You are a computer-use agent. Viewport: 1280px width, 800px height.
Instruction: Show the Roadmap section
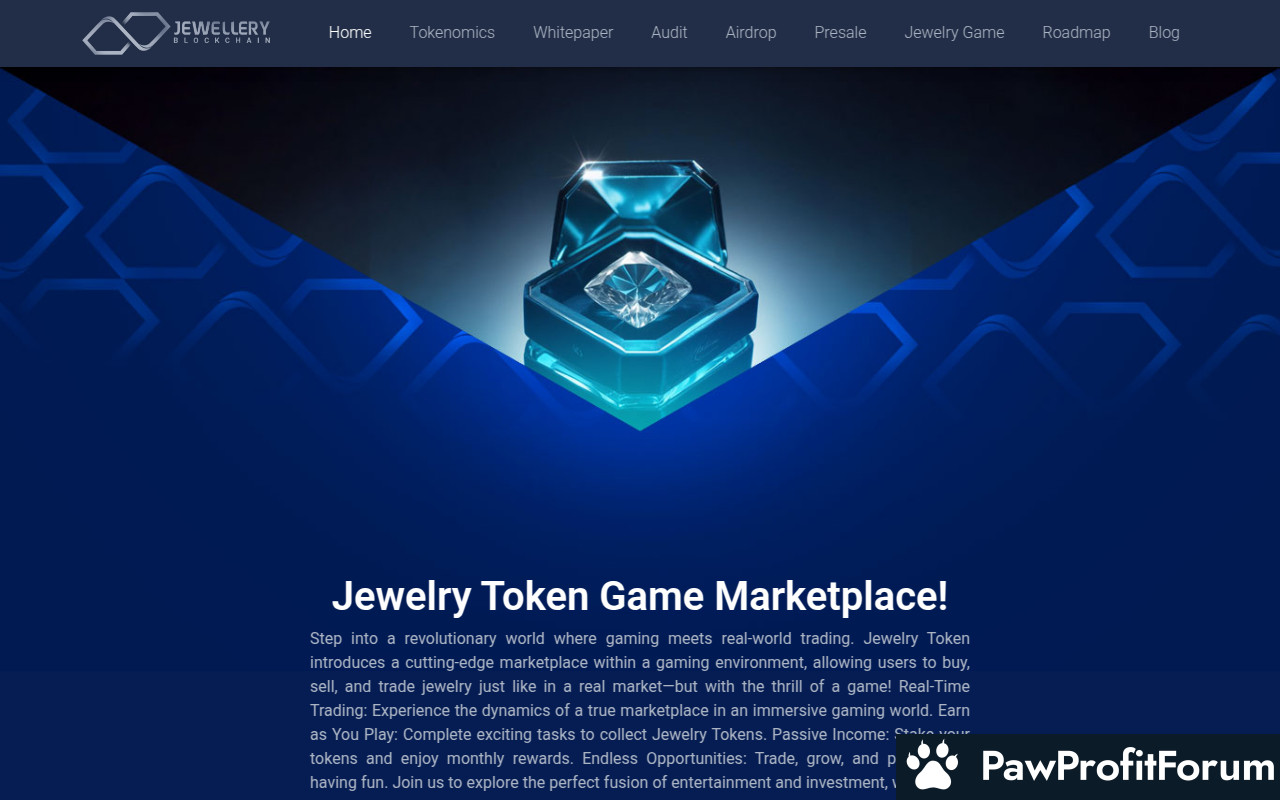(1076, 32)
